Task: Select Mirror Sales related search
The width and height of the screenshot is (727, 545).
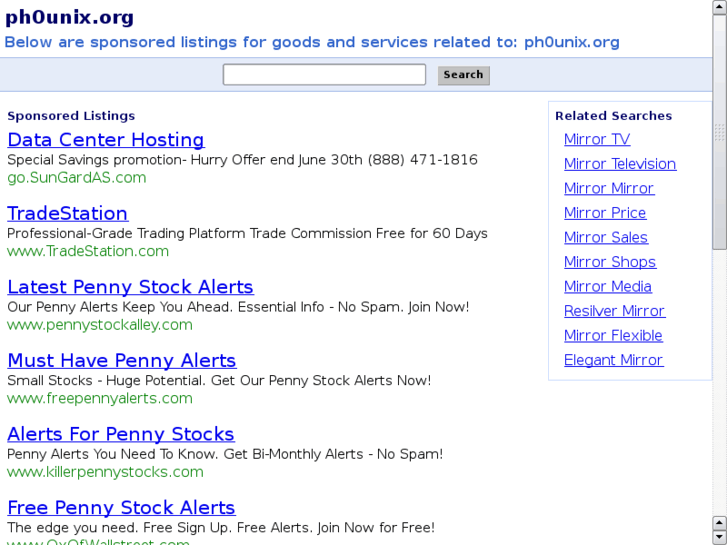Action: pyautogui.click(x=606, y=237)
